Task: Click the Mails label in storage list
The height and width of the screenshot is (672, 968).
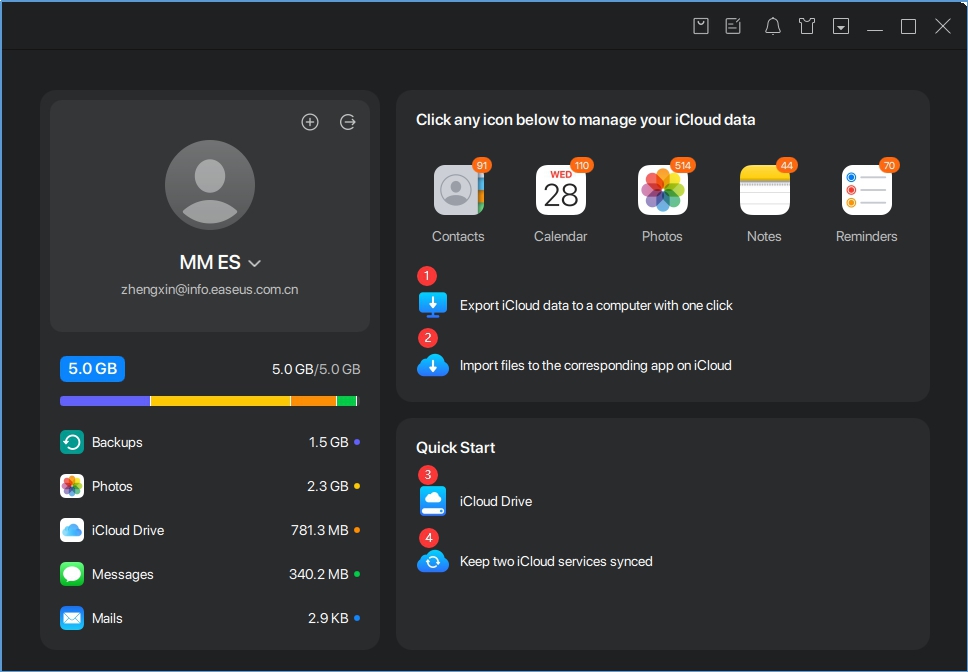Action: (x=107, y=618)
